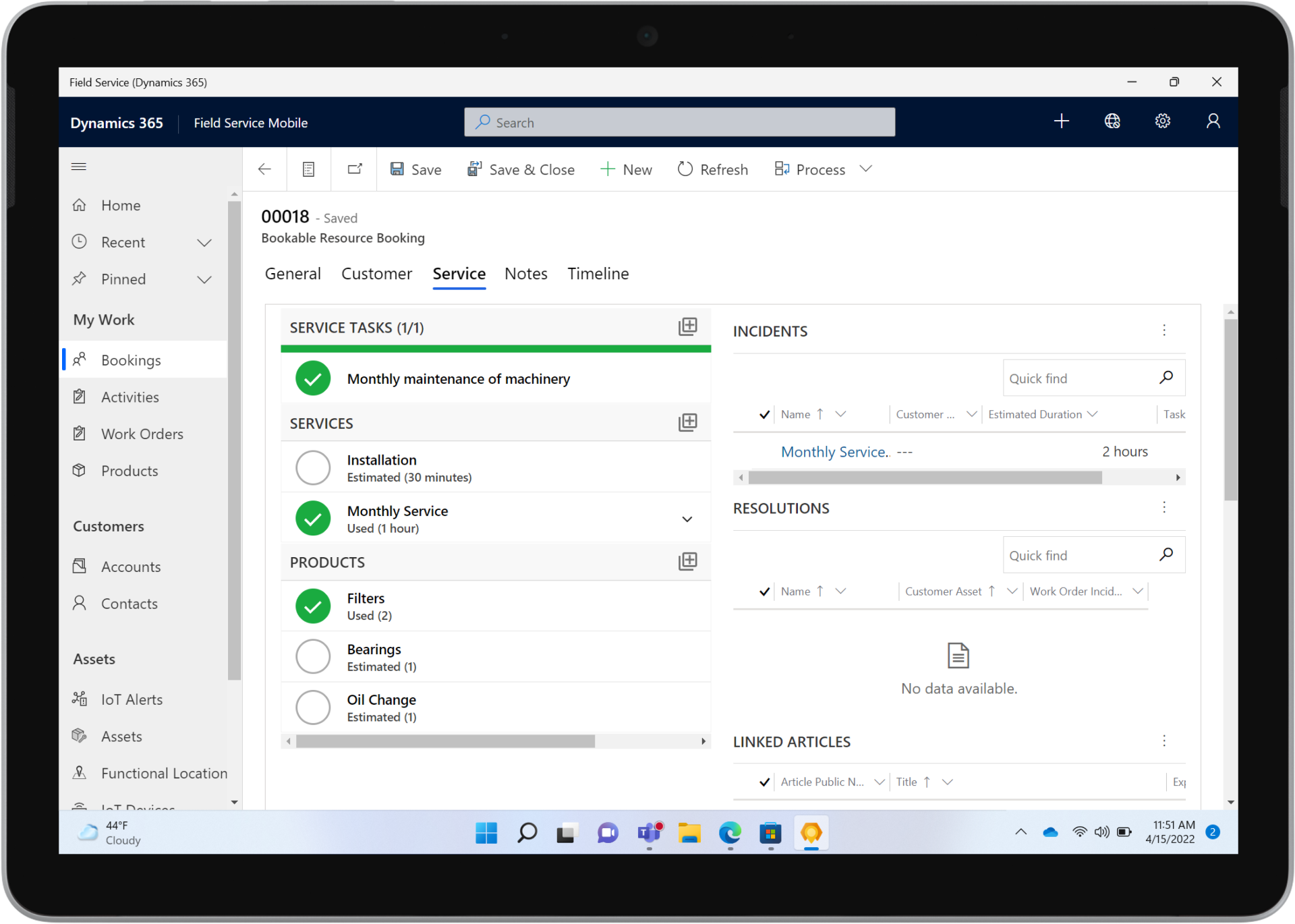
Task: Collapse the Recent section chevron
Action: coord(204,242)
